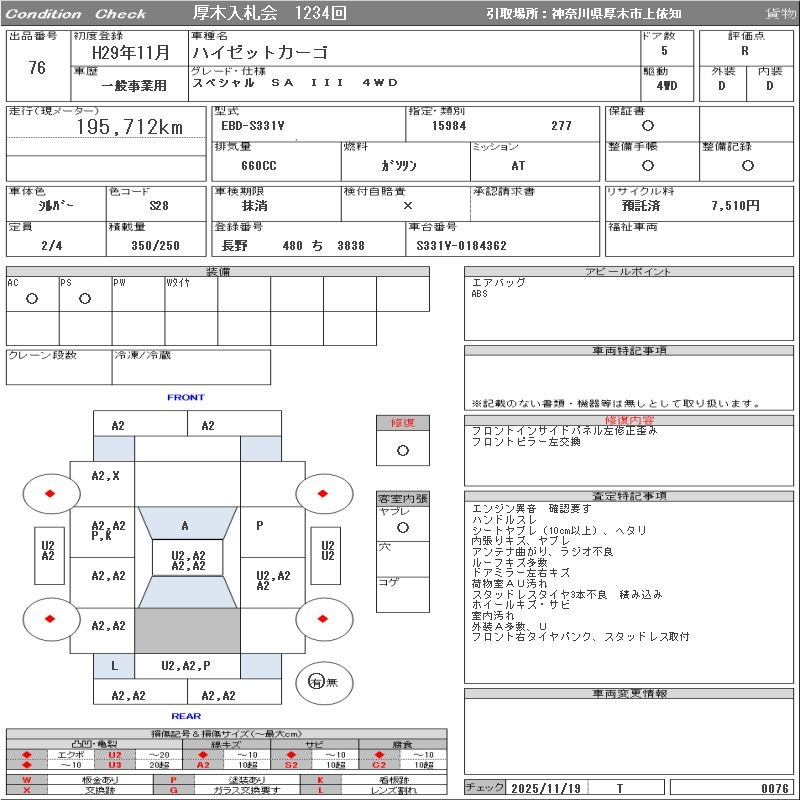The width and height of the screenshot is (800, 800).
Task: Select the bottom-left tire diamond marker
Action: 49,619
